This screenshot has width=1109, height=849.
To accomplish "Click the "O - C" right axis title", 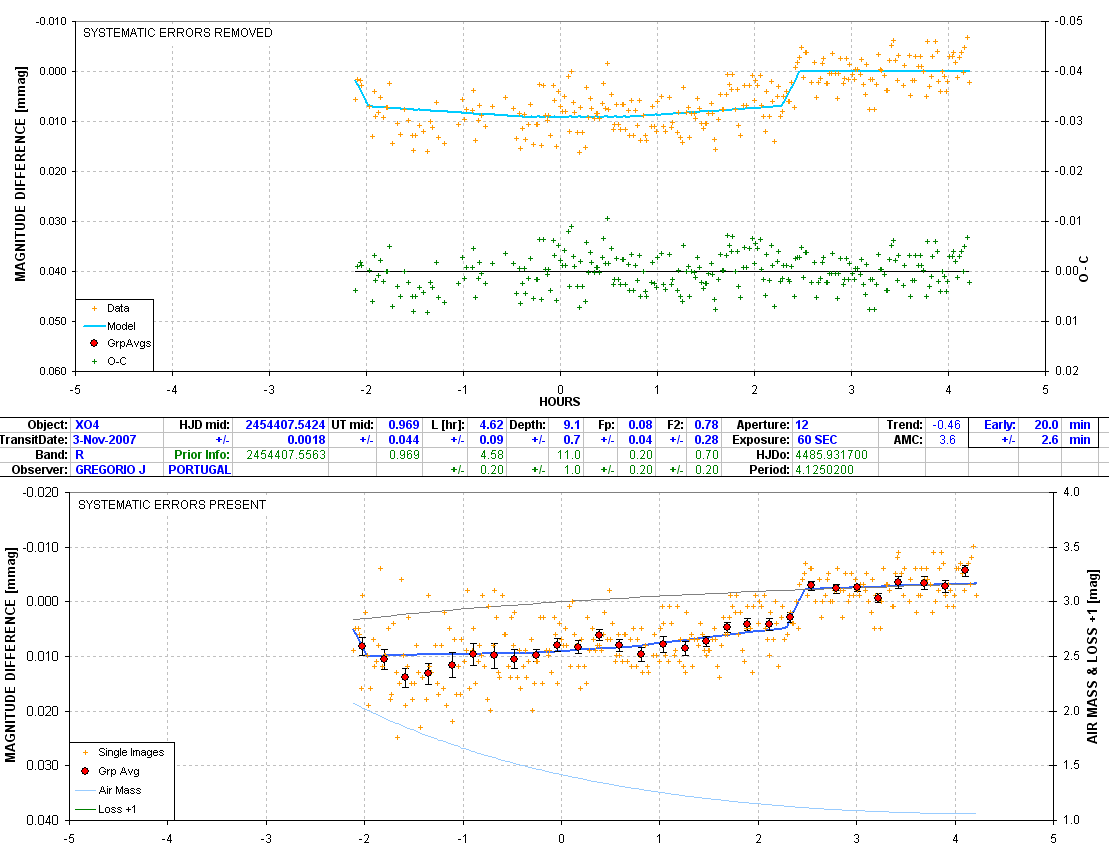I will click(x=1084, y=269).
